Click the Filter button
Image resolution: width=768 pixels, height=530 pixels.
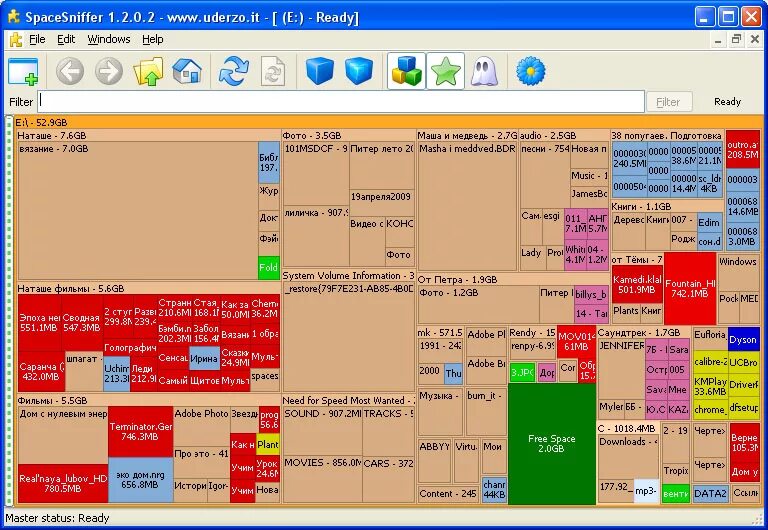(669, 101)
